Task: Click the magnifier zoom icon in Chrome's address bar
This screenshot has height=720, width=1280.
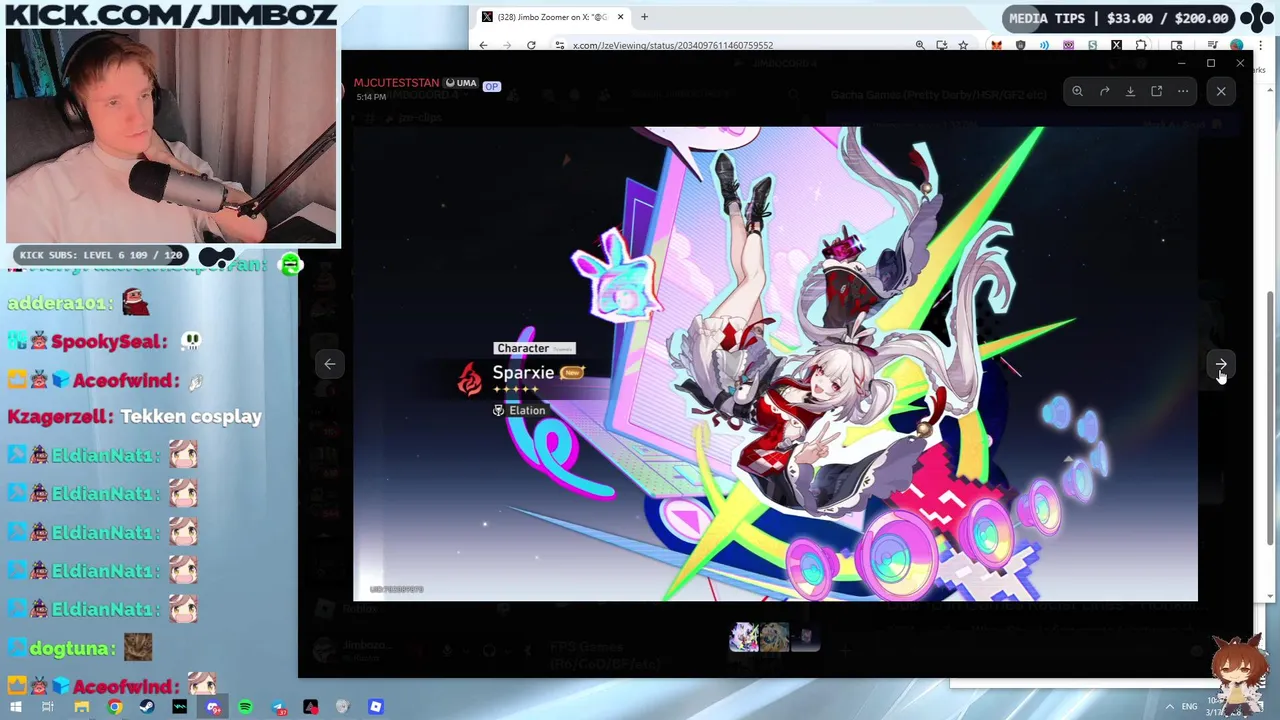Action: click(920, 45)
